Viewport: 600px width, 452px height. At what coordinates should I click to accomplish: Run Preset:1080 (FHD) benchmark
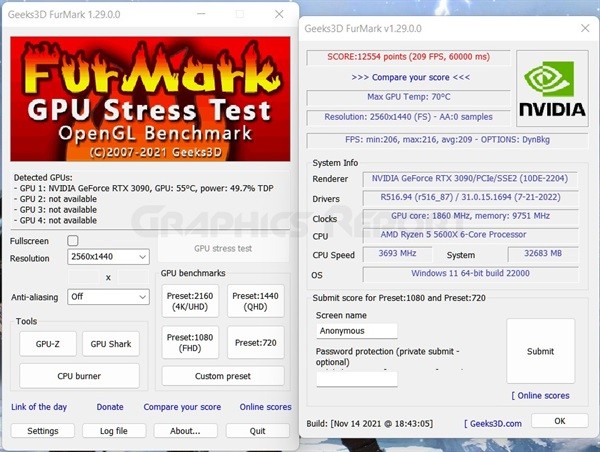pos(190,343)
